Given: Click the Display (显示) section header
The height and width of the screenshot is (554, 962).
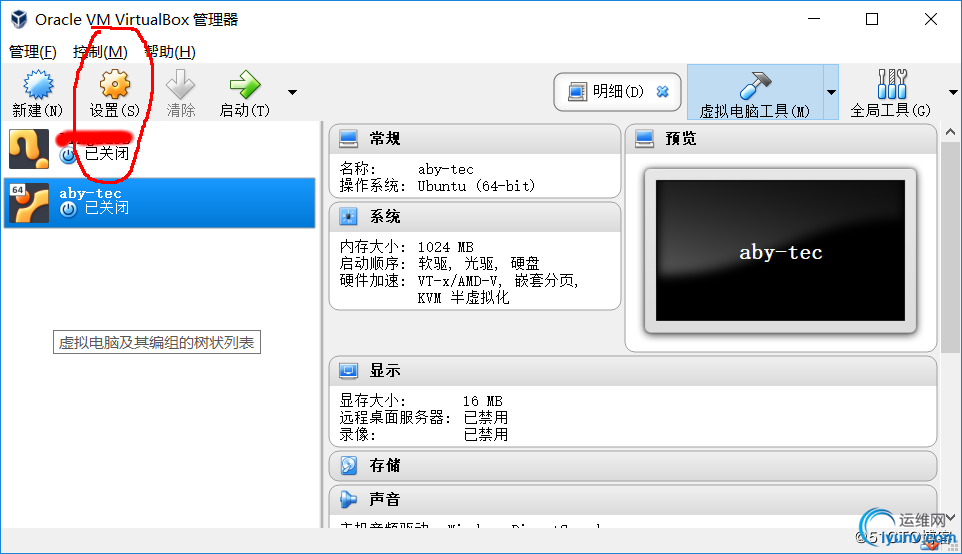Looking at the screenshot, I should [633, 371].
